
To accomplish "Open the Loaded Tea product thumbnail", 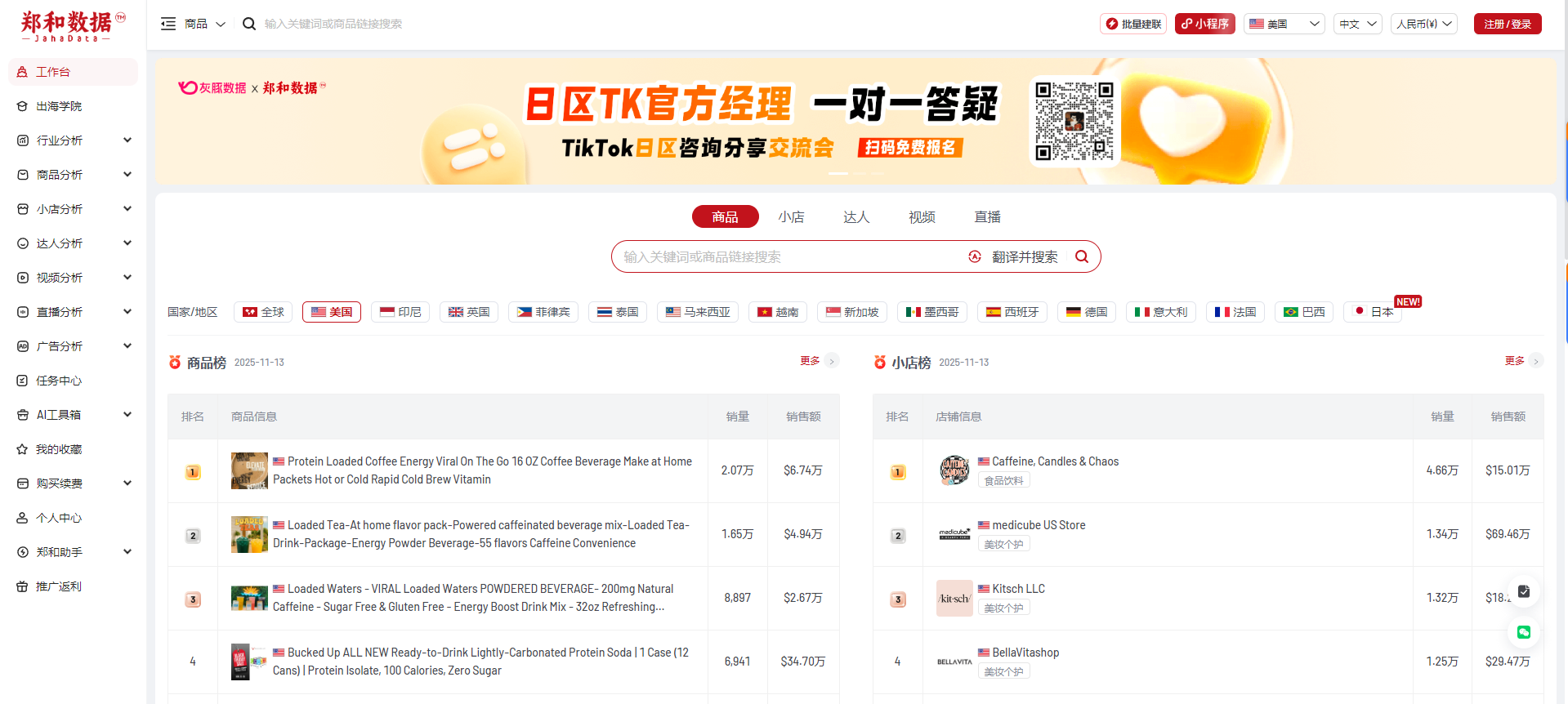I will [249, 534].
